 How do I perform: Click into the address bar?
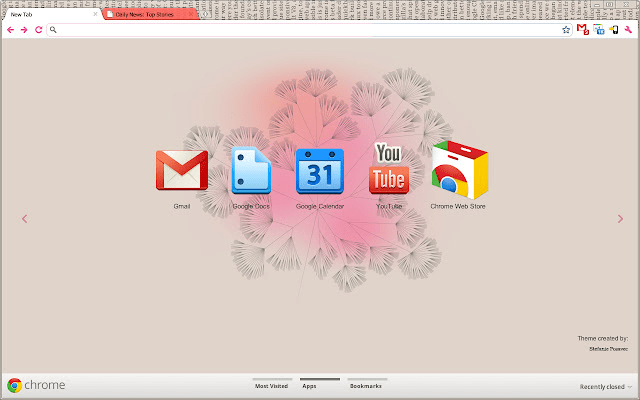[x=300, y=30]
